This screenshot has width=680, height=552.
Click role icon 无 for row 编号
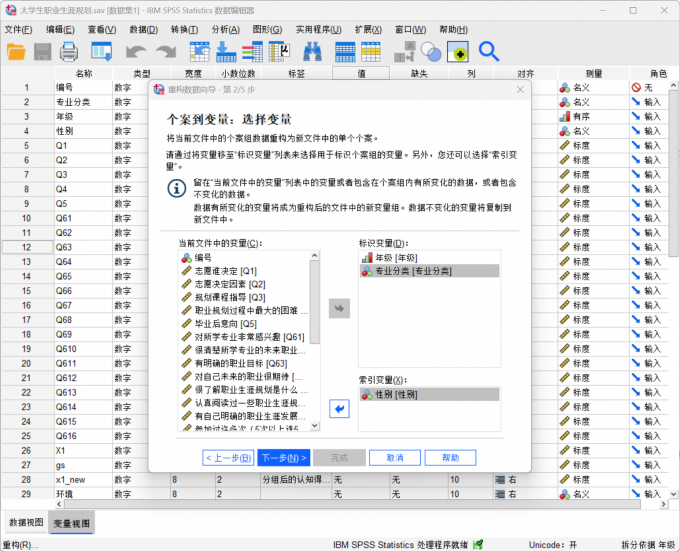636,88
